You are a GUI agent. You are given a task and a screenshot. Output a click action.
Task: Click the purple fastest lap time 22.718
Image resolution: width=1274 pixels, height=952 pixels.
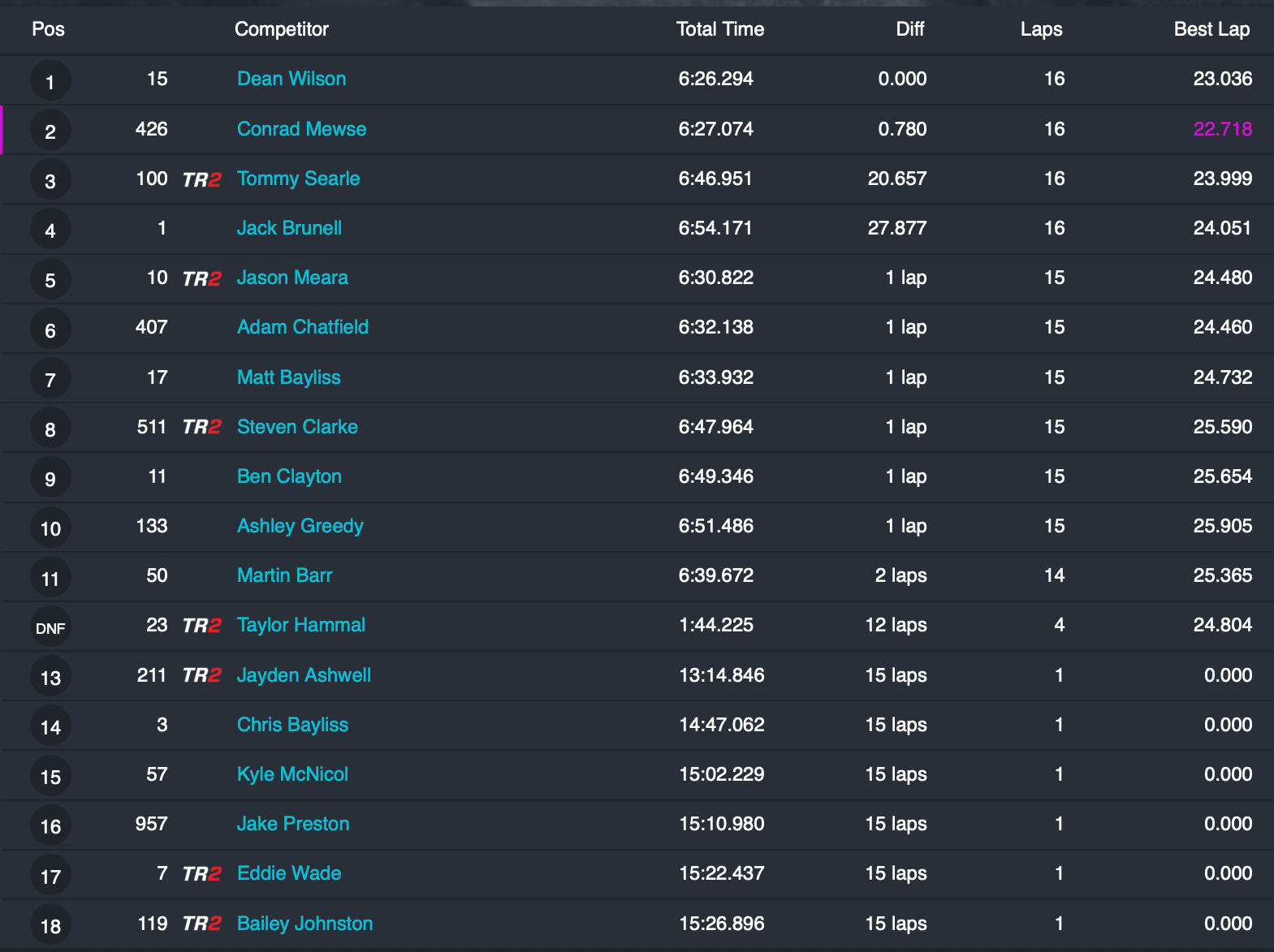(1222, 129)
